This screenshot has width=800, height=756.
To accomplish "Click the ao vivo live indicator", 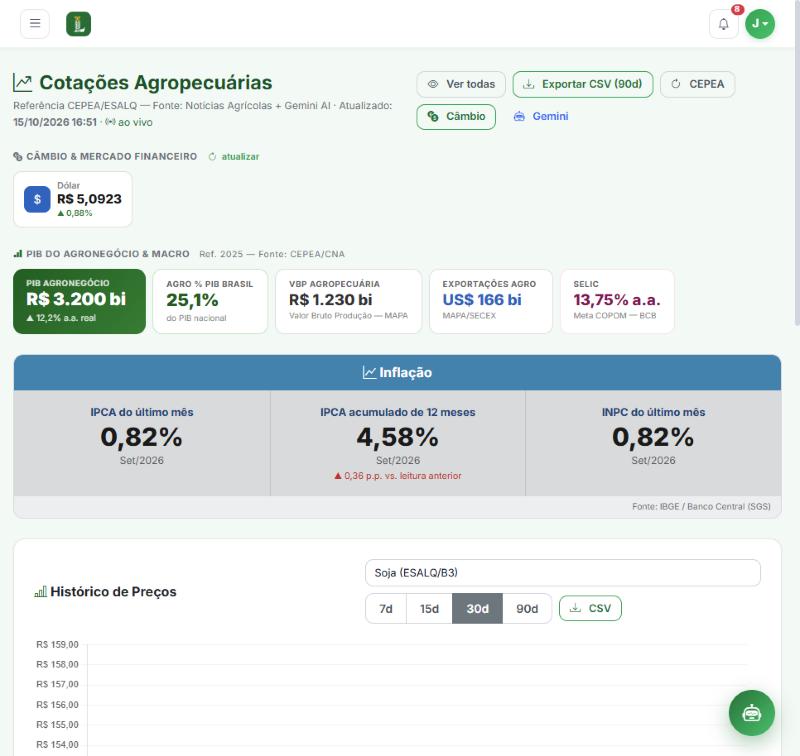I will tap(129, 122).
